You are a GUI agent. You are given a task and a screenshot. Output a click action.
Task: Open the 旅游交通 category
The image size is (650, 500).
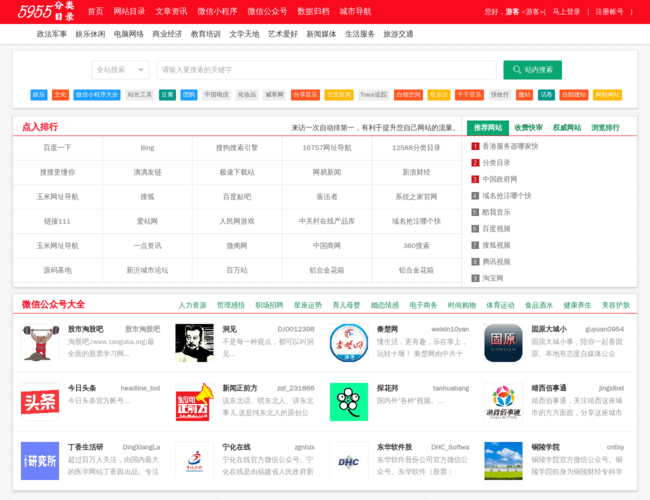pyautogui.click(x=398, y=34)
